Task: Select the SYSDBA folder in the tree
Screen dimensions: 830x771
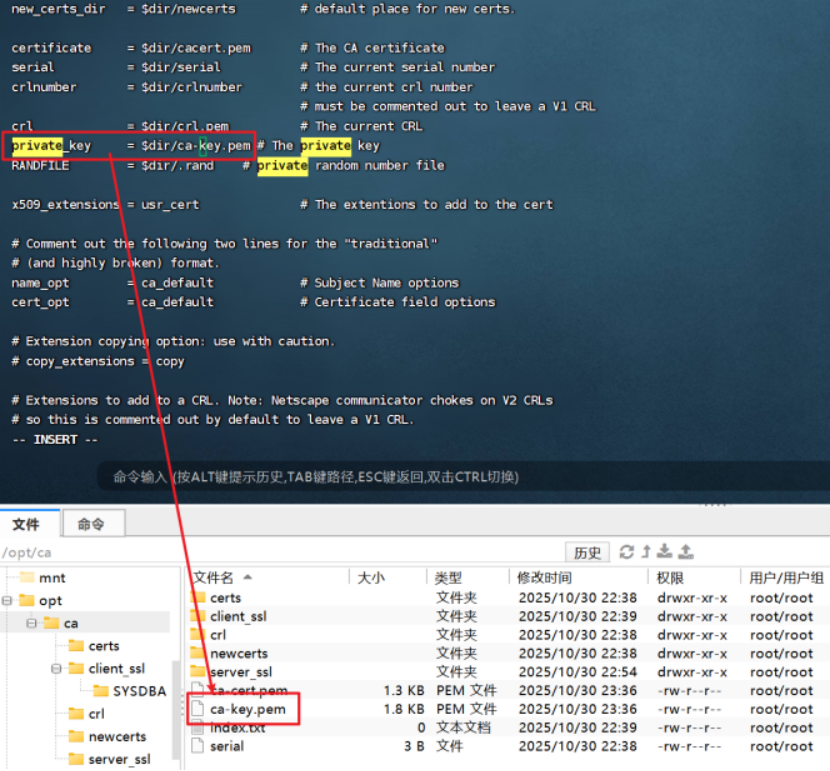Action: [130, 691]
